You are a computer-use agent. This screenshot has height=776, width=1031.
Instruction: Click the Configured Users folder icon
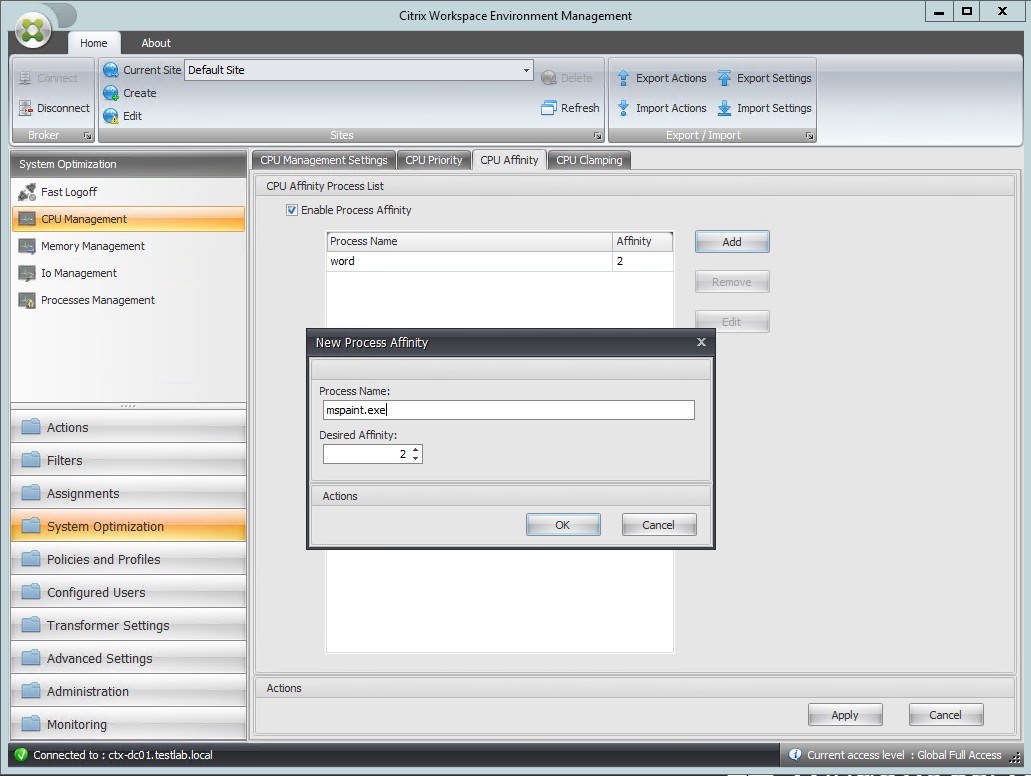31,592
